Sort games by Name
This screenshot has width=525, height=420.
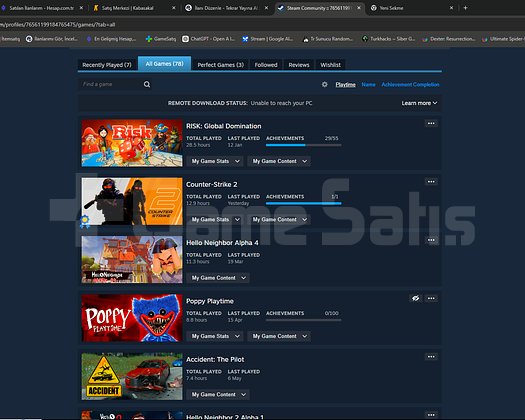pyautogui.click(x=368, y=84)
